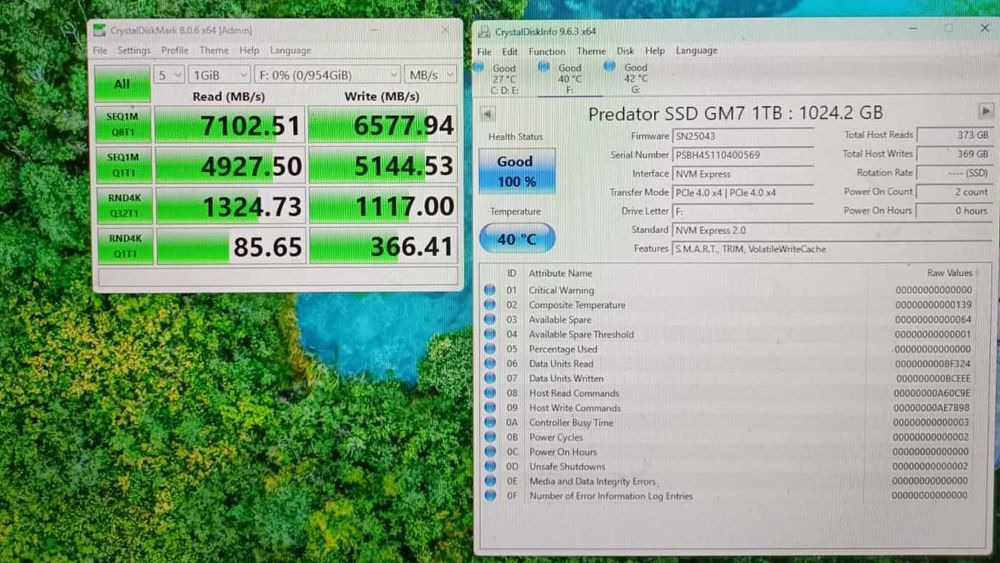Click the Power On Count value 2 count

953,191
